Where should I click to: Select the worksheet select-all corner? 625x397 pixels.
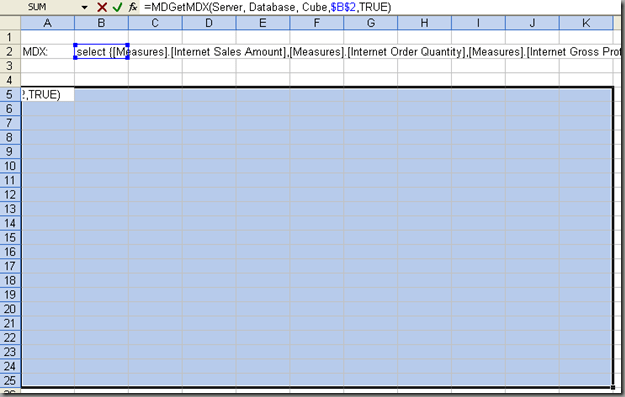[10, 23]
